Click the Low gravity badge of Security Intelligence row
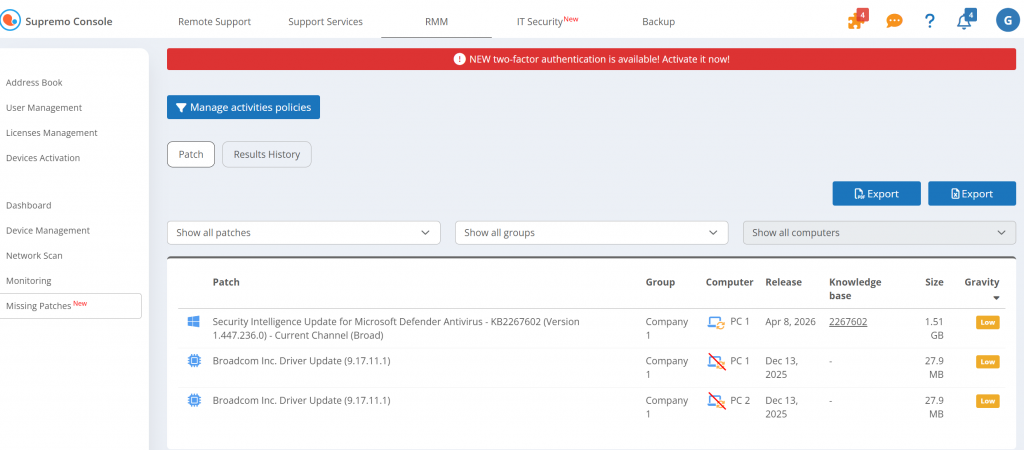 click(987, 322)
